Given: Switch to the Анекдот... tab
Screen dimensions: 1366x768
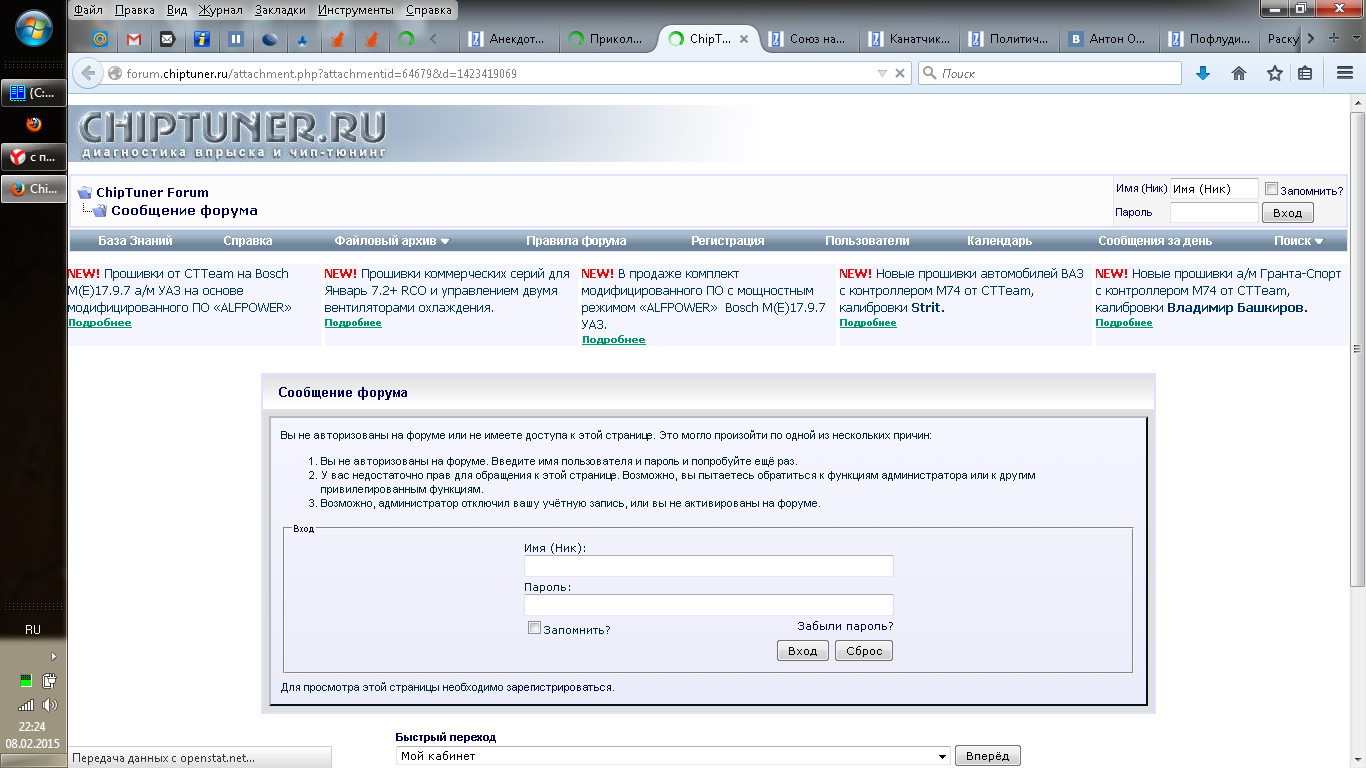Looking at the screenshot, I should click(508, 40).
